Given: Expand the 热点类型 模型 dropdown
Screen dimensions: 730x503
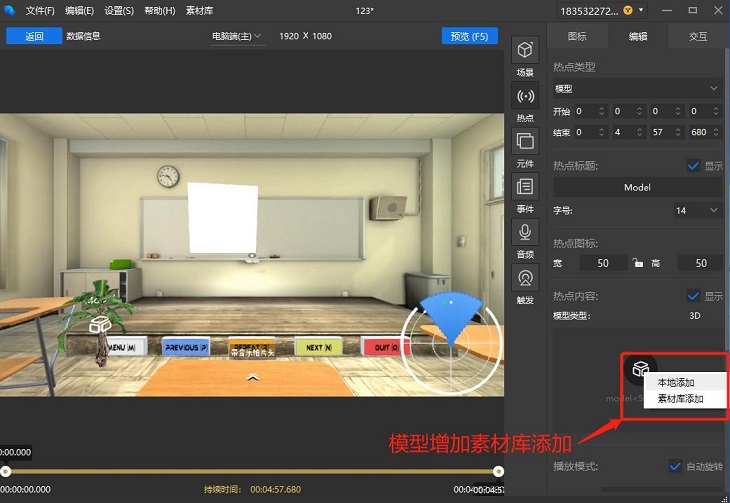Looking at the screenshot, I should pos(636,89).
